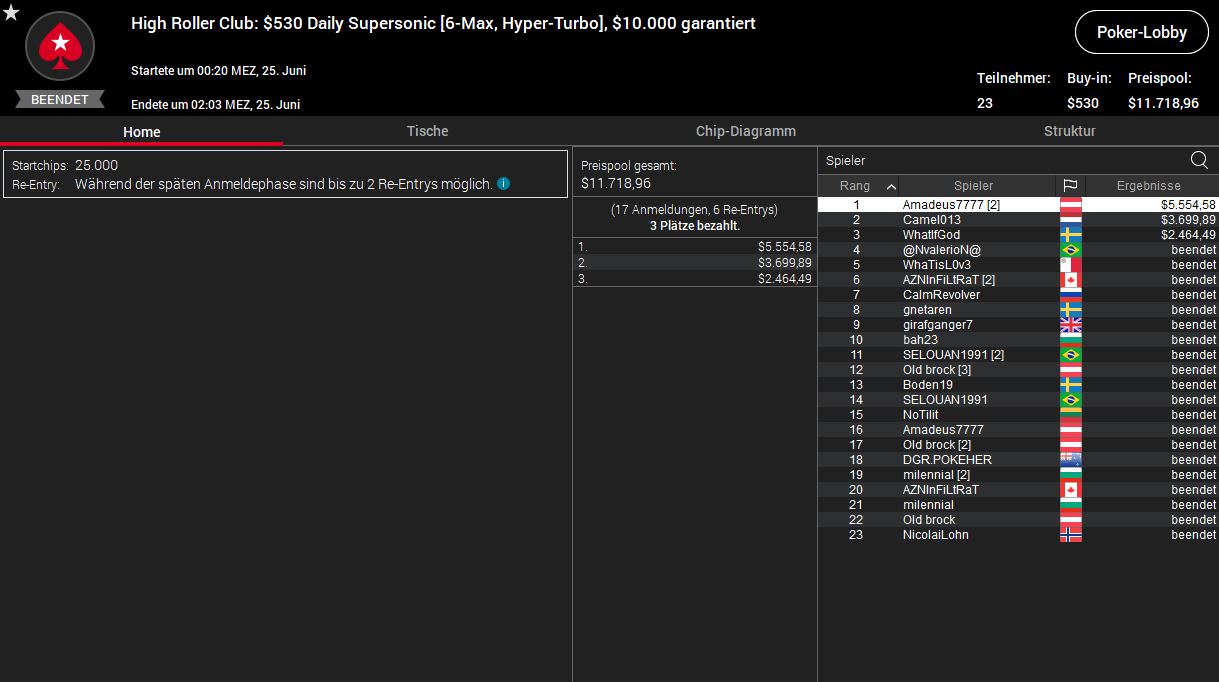Open the Chip-Diagramm tab
Image resolution: width=1219 pixels, height=682 pixels.
746,131
